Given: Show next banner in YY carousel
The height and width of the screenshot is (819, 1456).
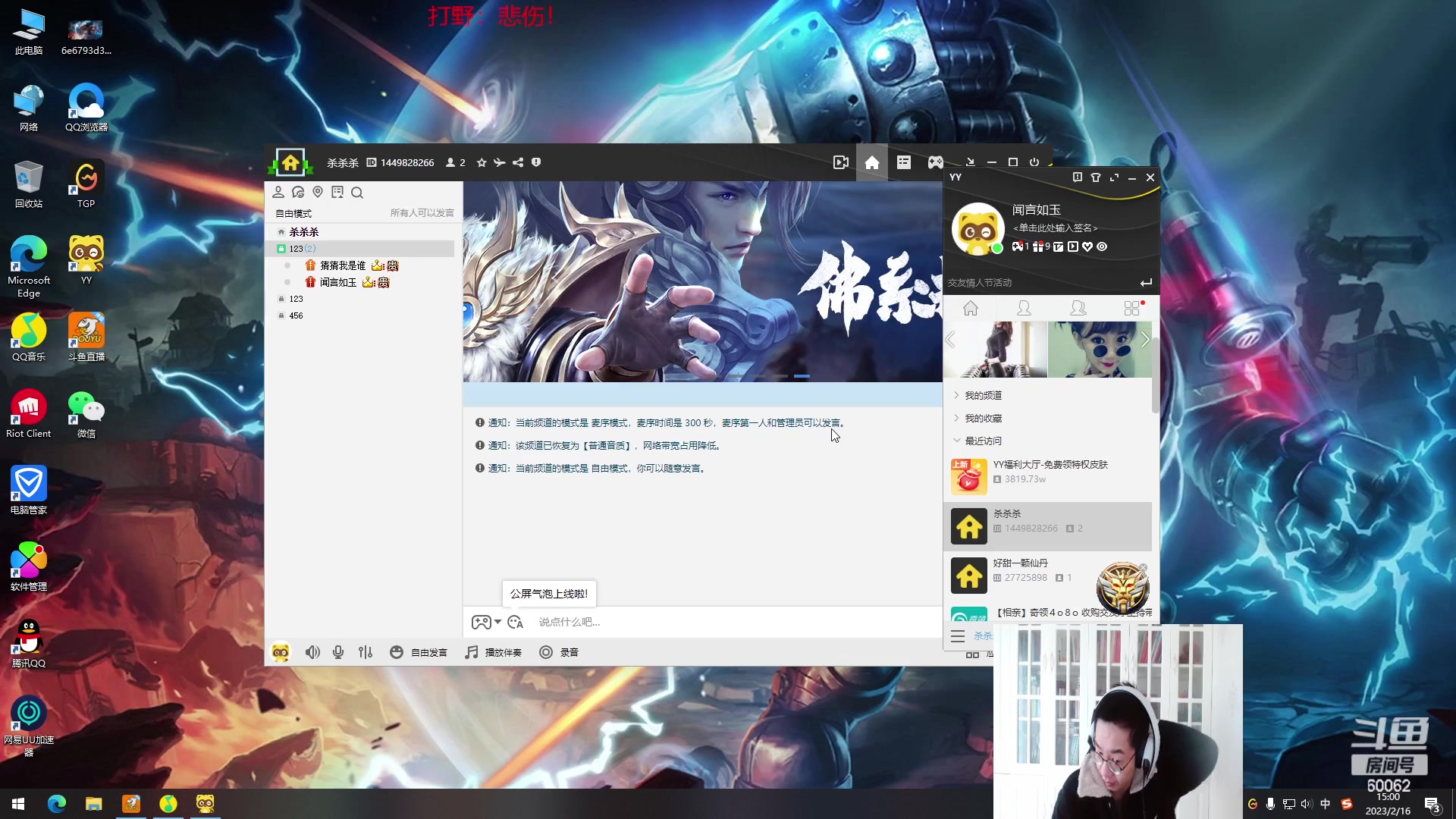Looking at the screenshot, I should [1145, 340].
